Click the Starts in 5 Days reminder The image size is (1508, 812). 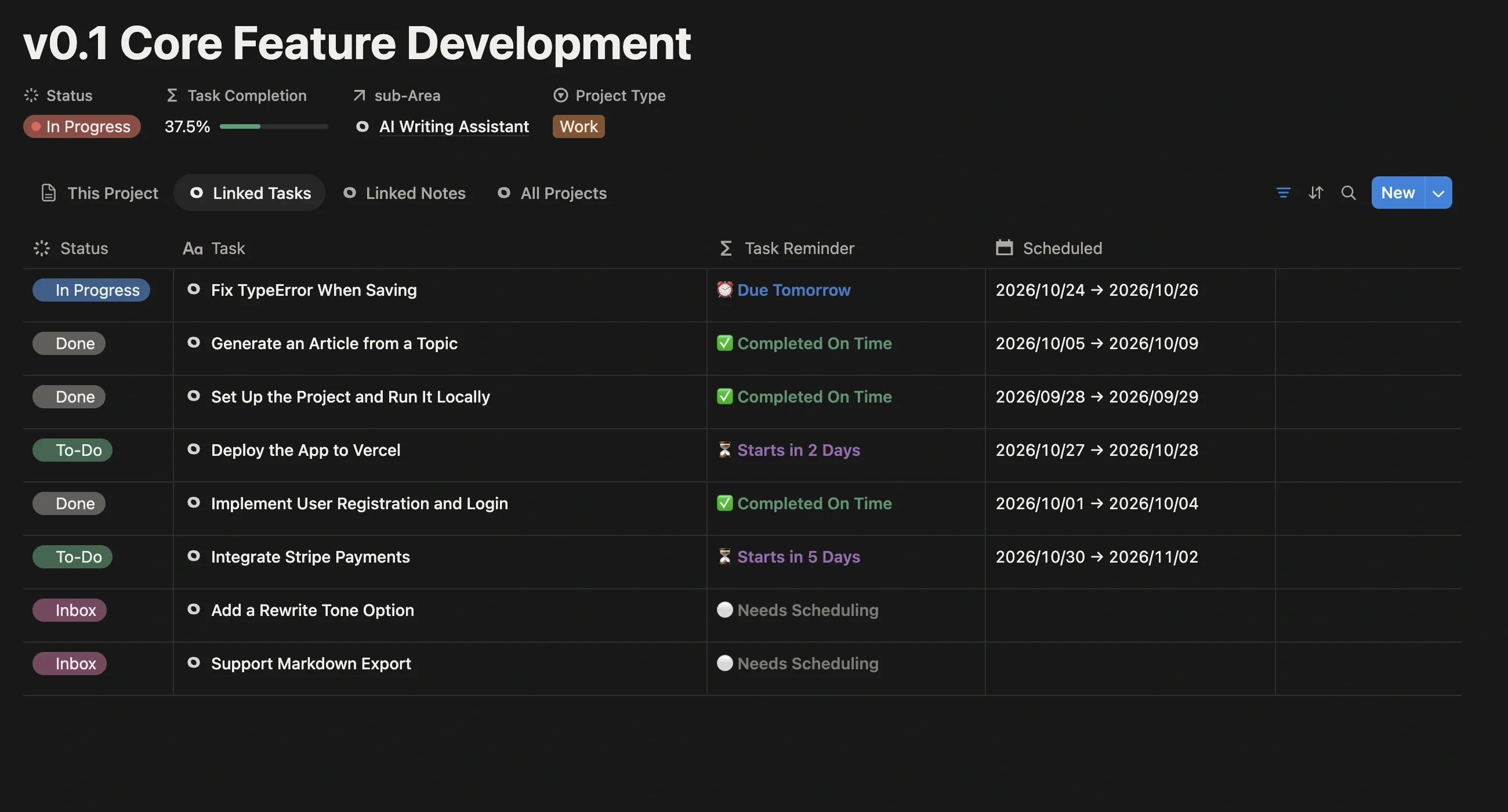799,557
